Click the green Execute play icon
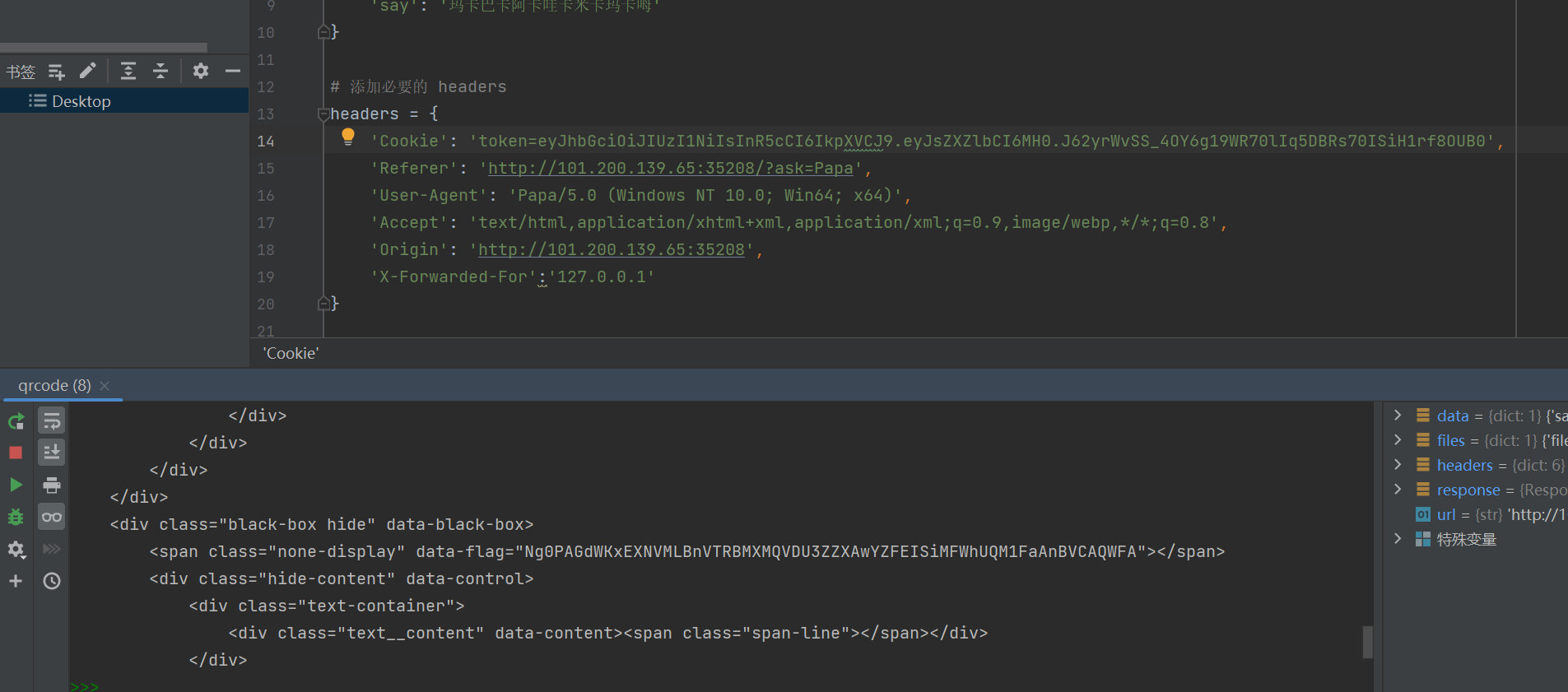Viewport: 1568px width, 692px height. (x=16, y=485)
